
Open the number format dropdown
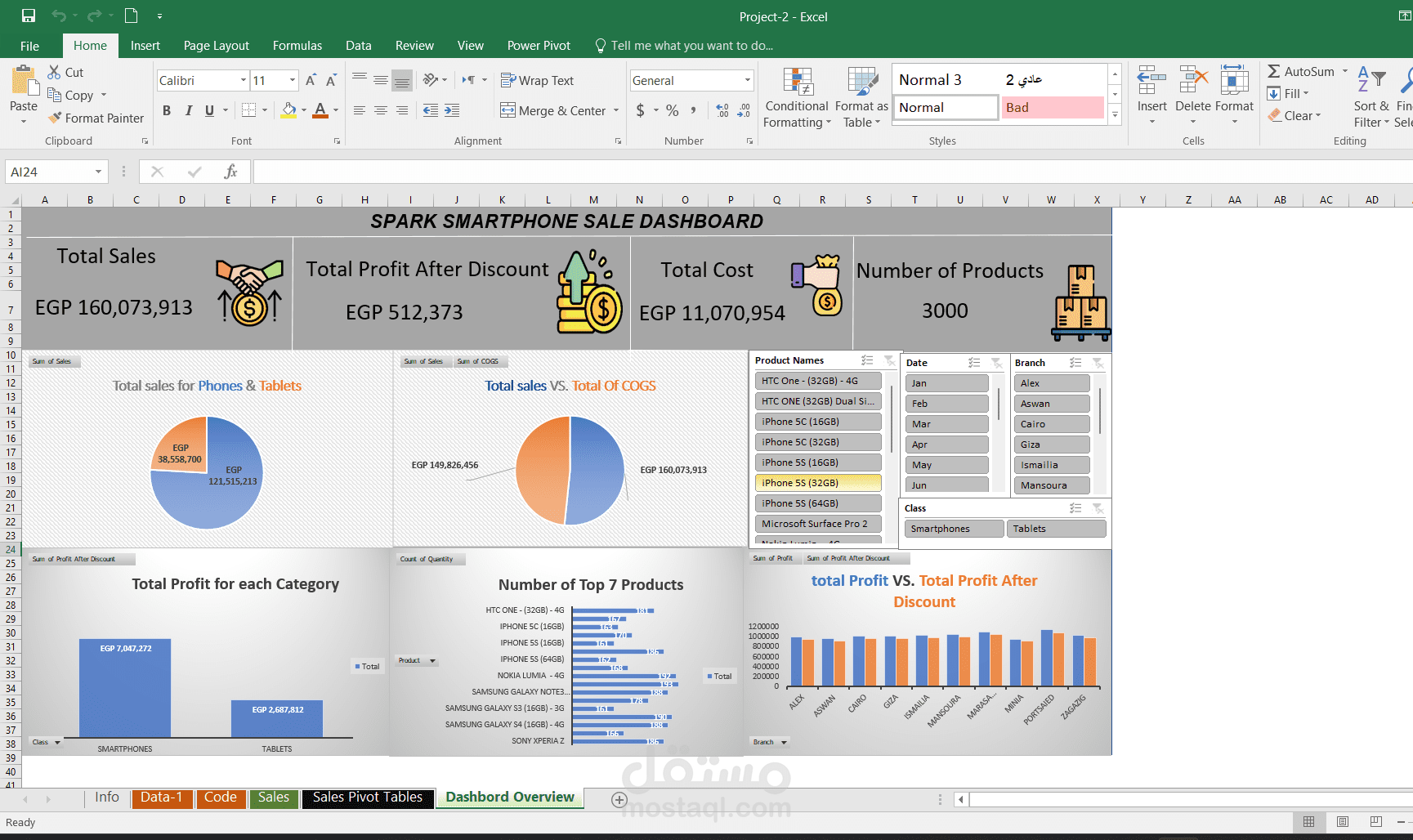[747, 80]
